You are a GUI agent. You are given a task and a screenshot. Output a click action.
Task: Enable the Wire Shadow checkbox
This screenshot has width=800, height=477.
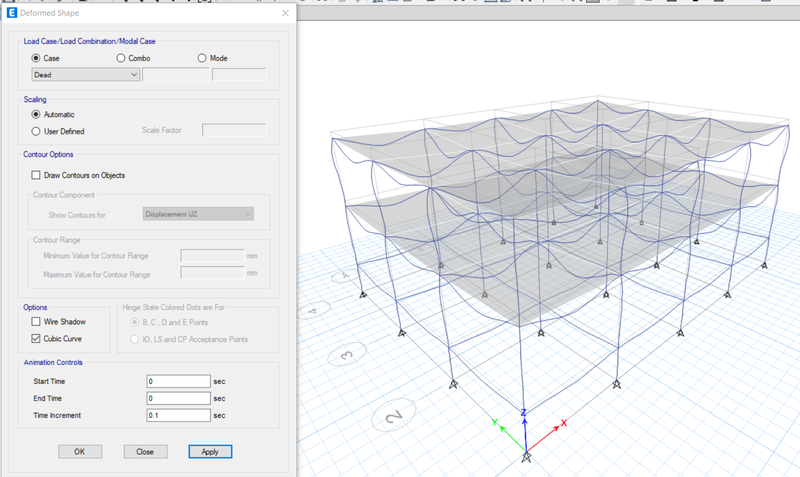(x=36, y=321)
